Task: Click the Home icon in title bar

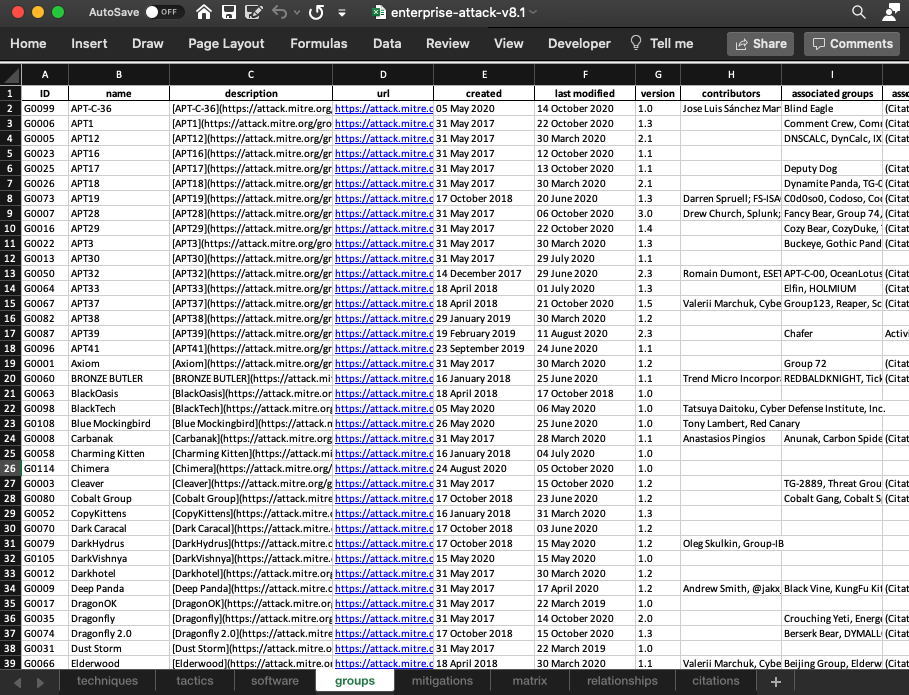Action: [x=204, y=13]
